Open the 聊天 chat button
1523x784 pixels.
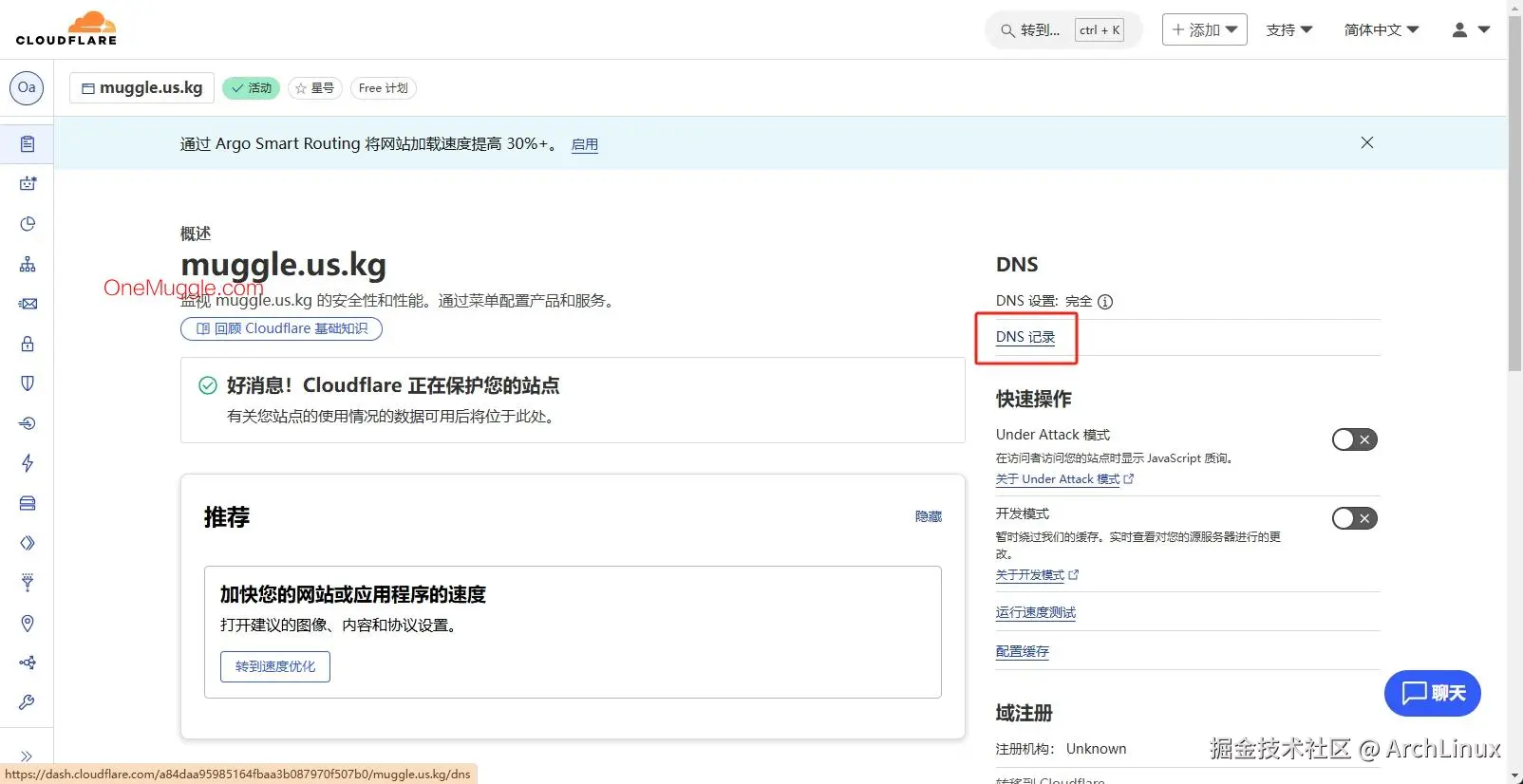click(1433, 693)
